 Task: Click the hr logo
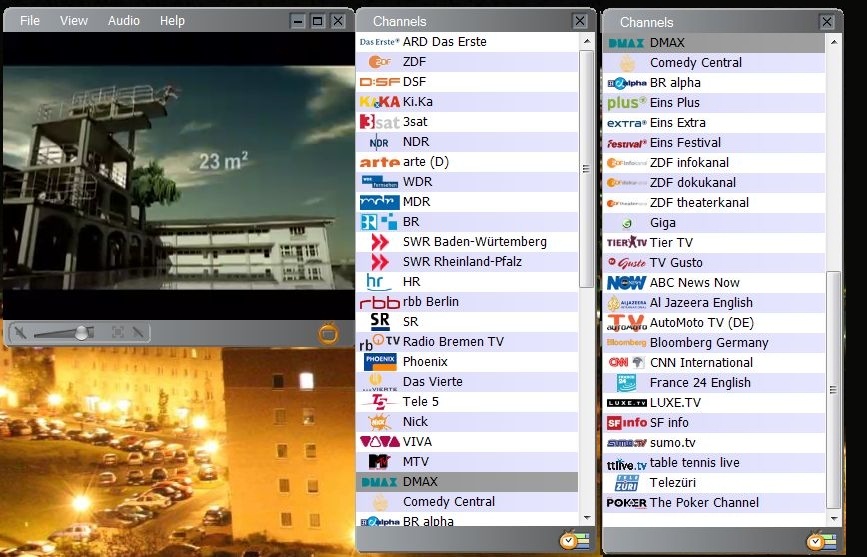pyautogui.click(x=378, y=282)
